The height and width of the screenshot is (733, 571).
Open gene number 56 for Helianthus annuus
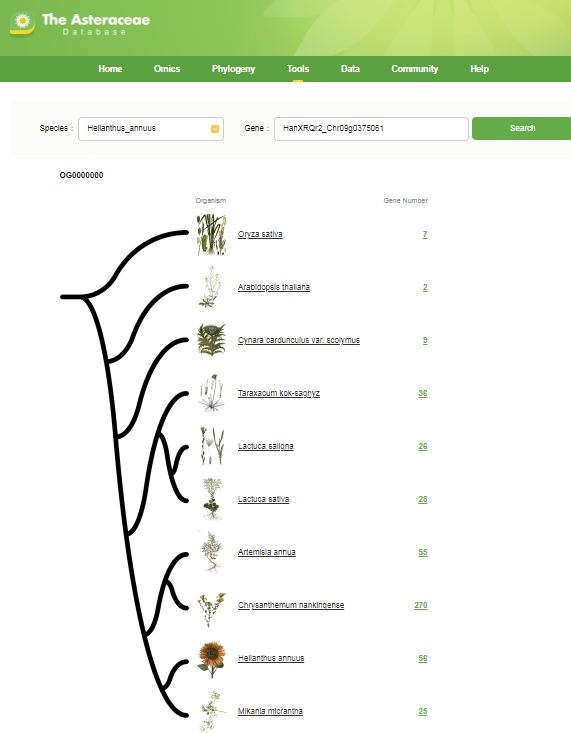pos(423,658)
